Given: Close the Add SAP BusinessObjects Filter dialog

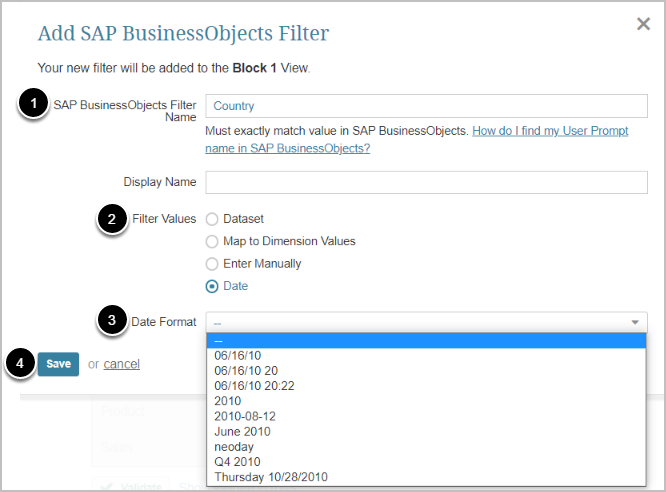Looking at the screenshot, I should (643, 24).
